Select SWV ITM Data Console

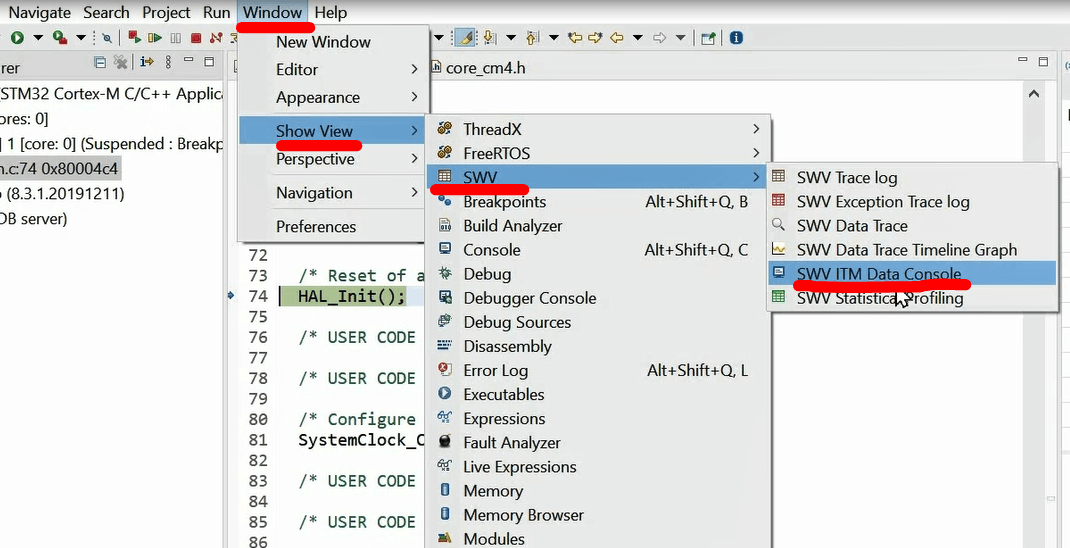coord(912,274)
